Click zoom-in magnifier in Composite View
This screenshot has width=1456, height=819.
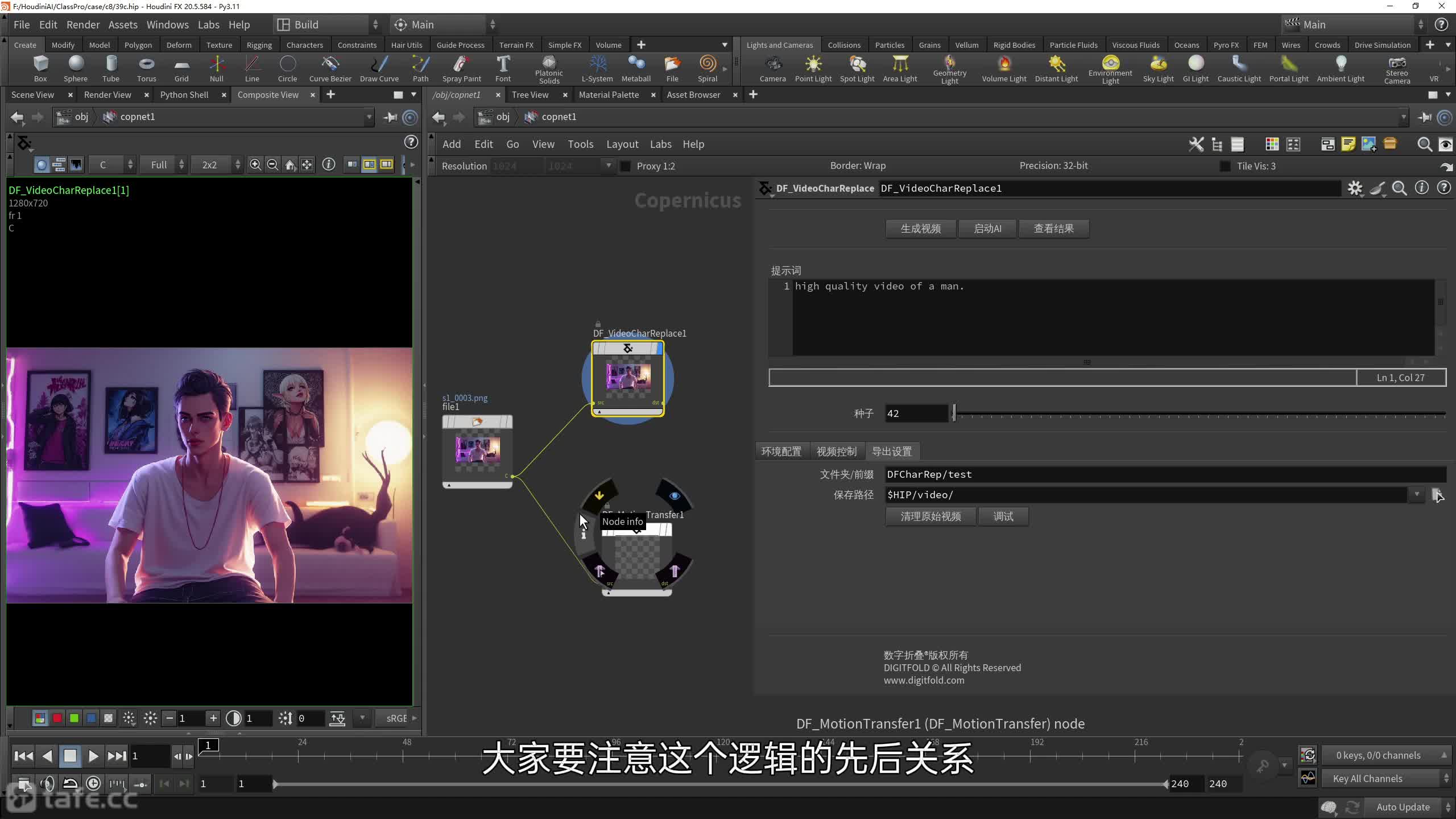tap(255, 165)
